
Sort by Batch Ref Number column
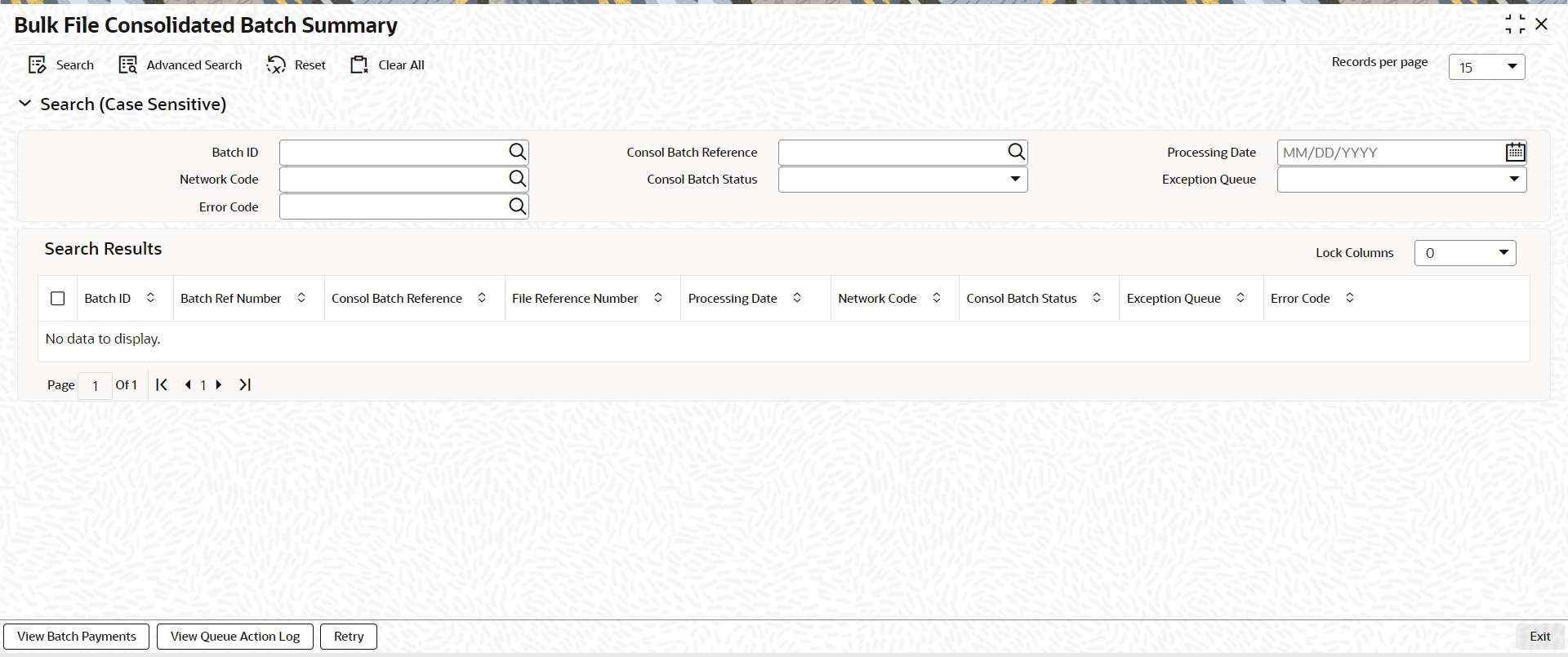[301, 298]
